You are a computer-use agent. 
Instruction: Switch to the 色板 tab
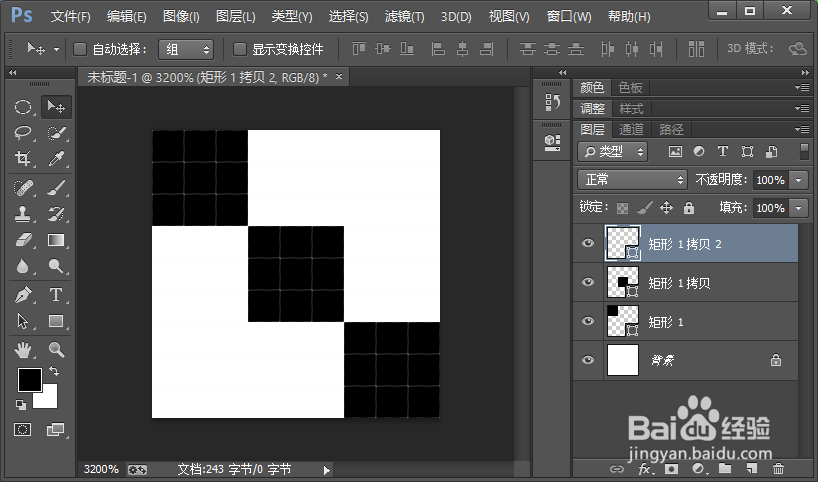coord(630,88)
